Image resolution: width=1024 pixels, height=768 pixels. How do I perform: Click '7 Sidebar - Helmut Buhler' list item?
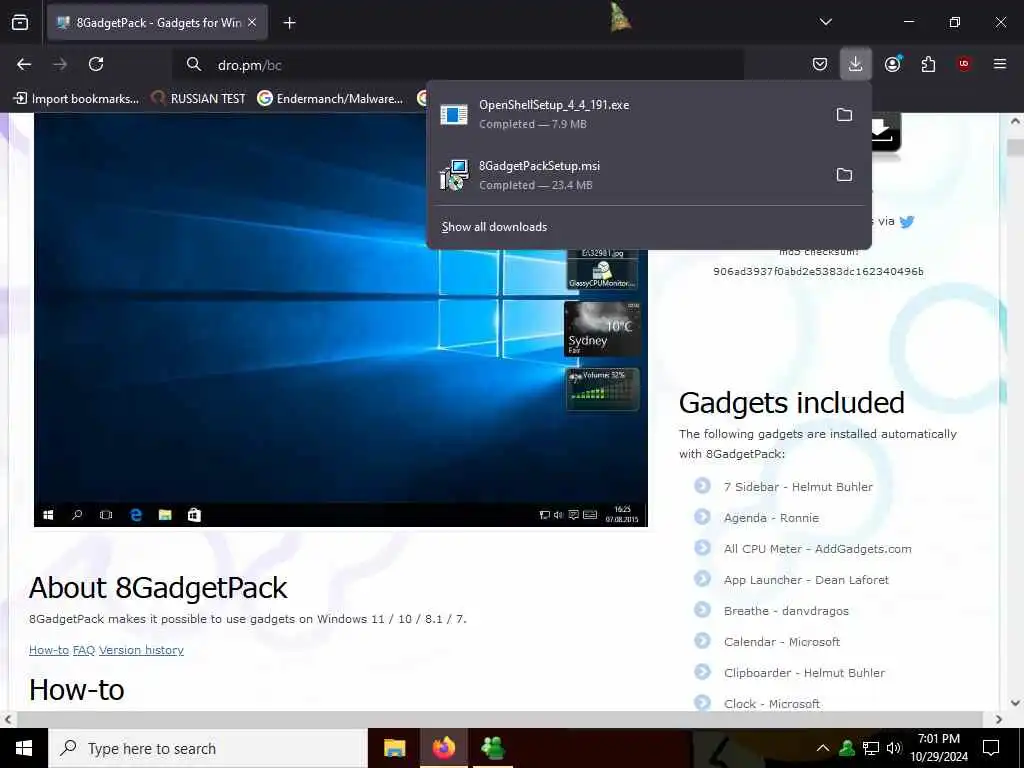(798, 487)
